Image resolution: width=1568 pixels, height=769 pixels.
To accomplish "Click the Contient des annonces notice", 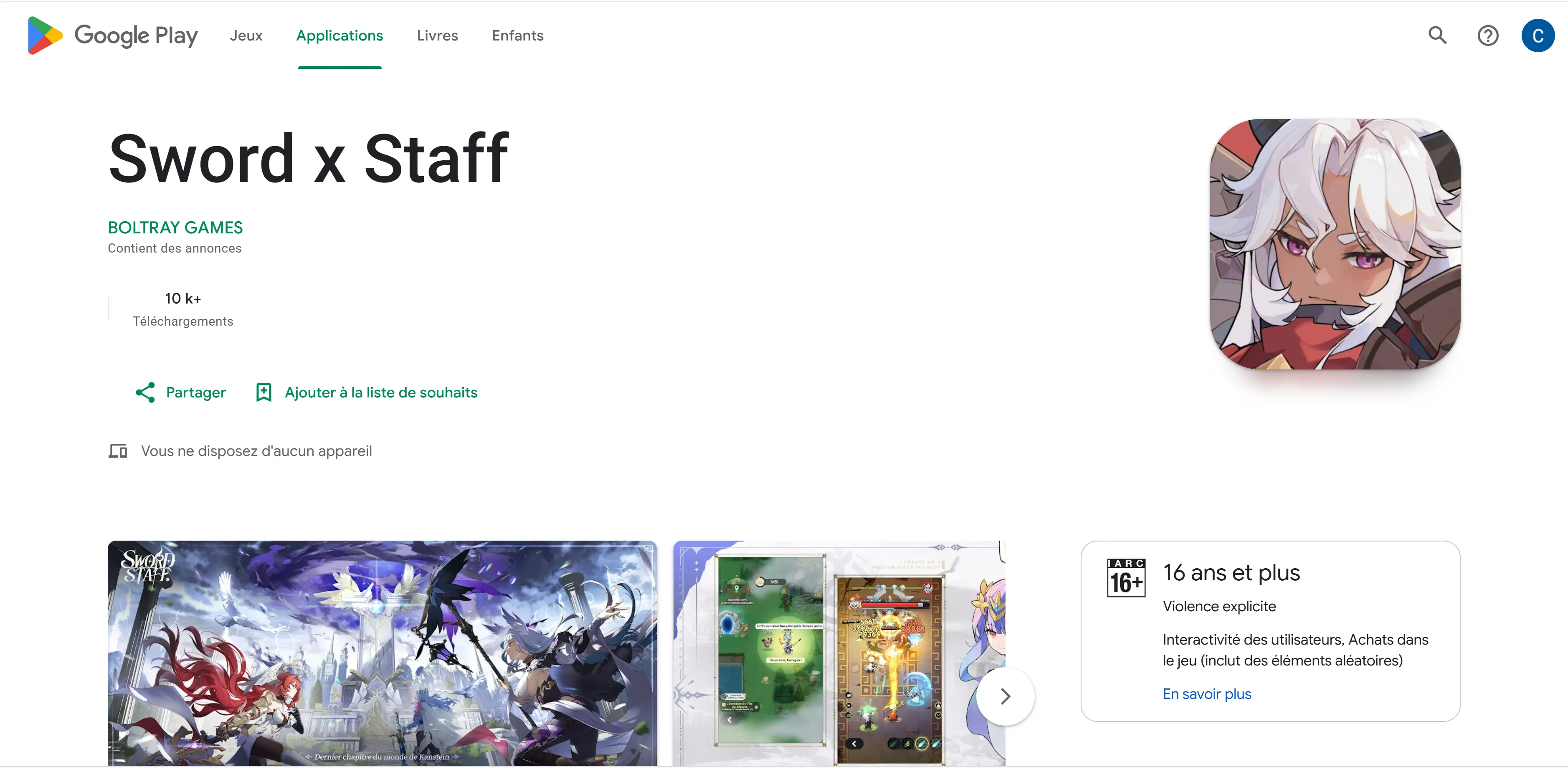I will [x=175, y=248].
